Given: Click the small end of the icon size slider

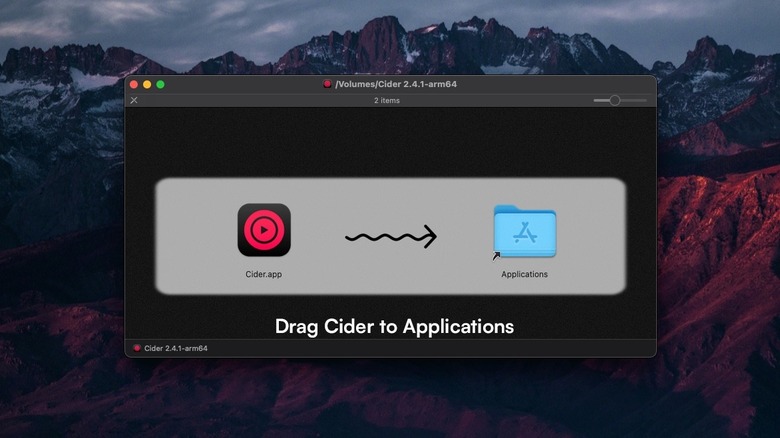Looking at the screenshot, I should [x=596, y=100].
